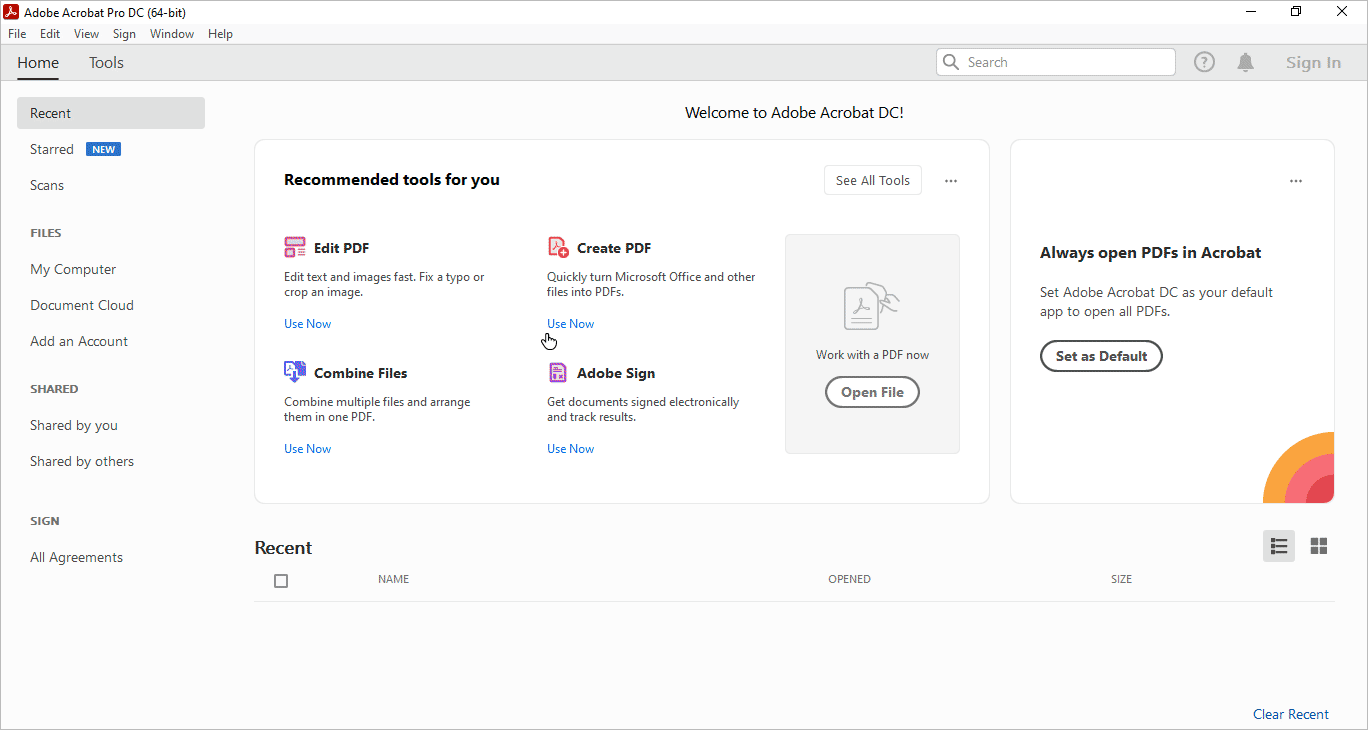
Task: Open the Help menu
Action: [x=220, y=34]
